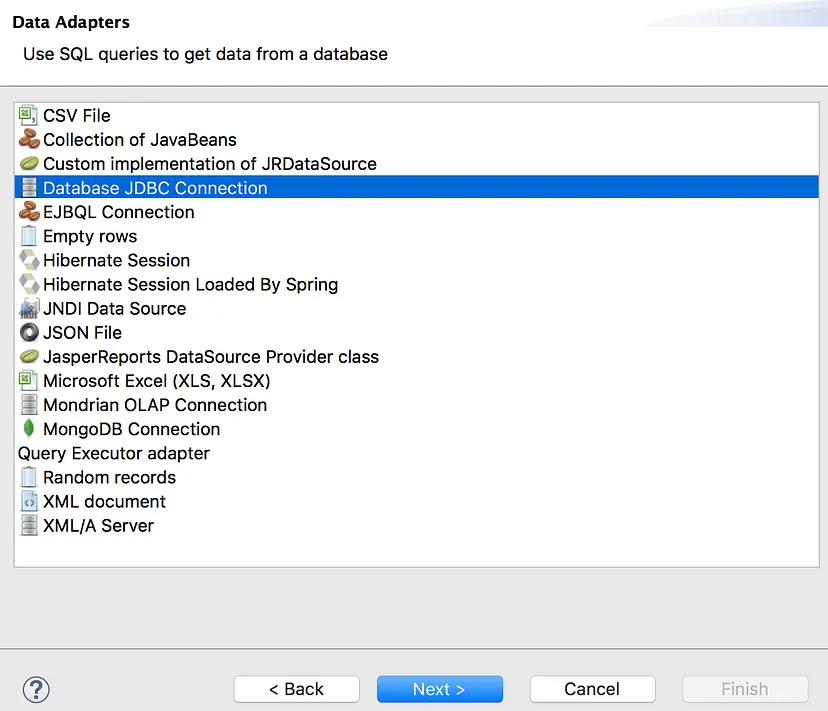Click the Collection of JavaBeans bean icon

point(29,140)
